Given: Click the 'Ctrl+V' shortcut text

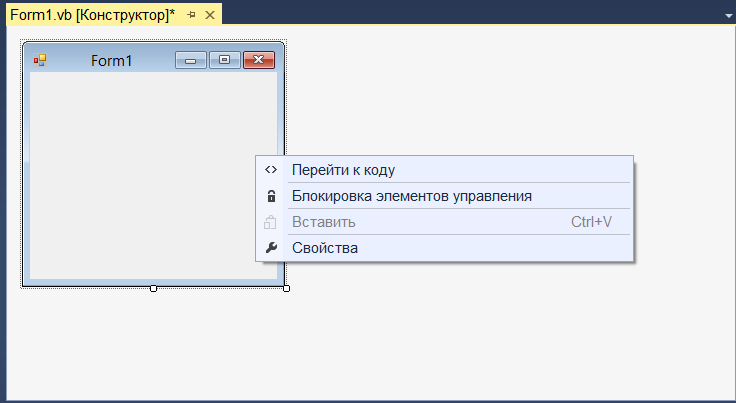Looking at the screenshot, I should 591,222.
